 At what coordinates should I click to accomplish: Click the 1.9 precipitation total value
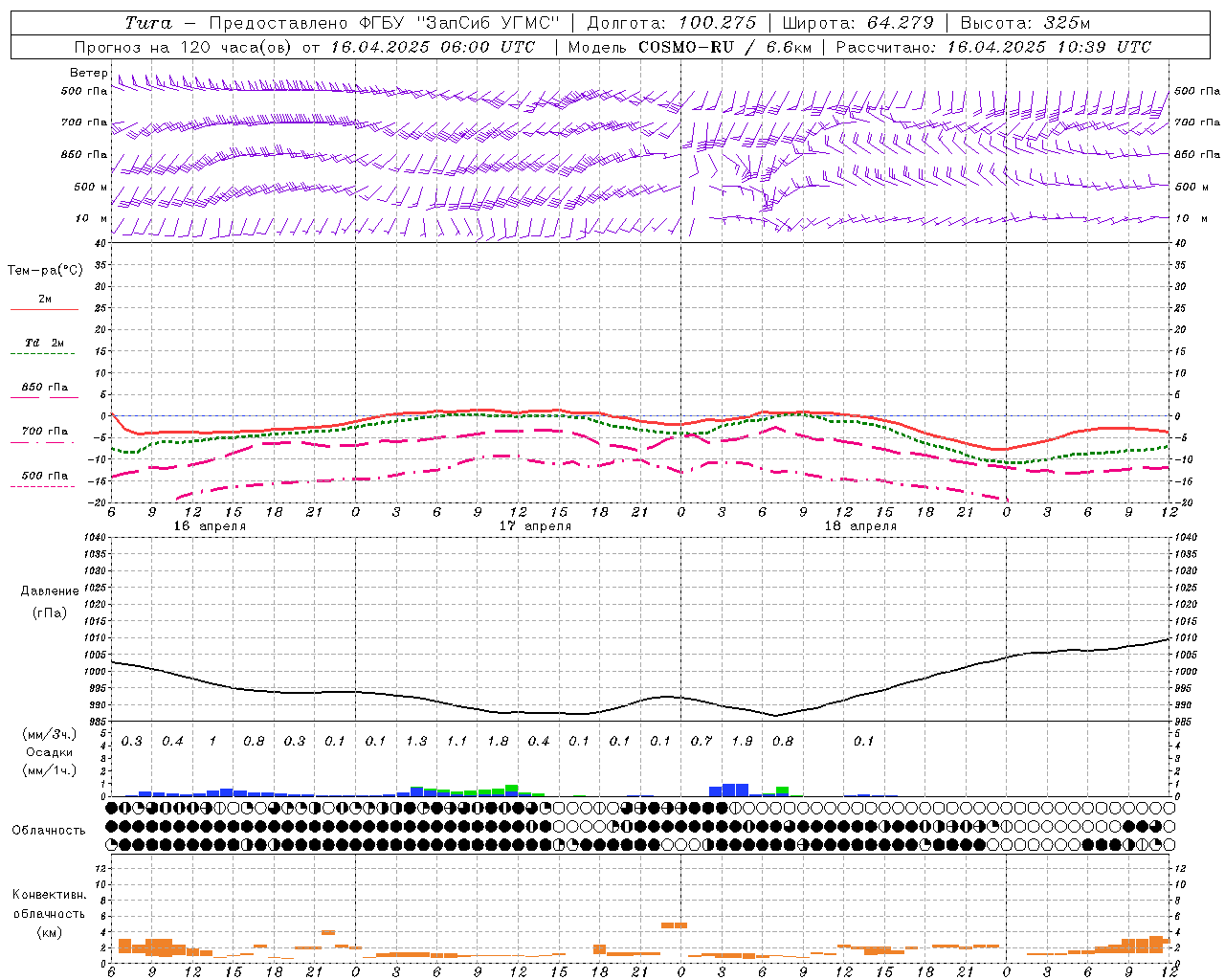point(742,742)
